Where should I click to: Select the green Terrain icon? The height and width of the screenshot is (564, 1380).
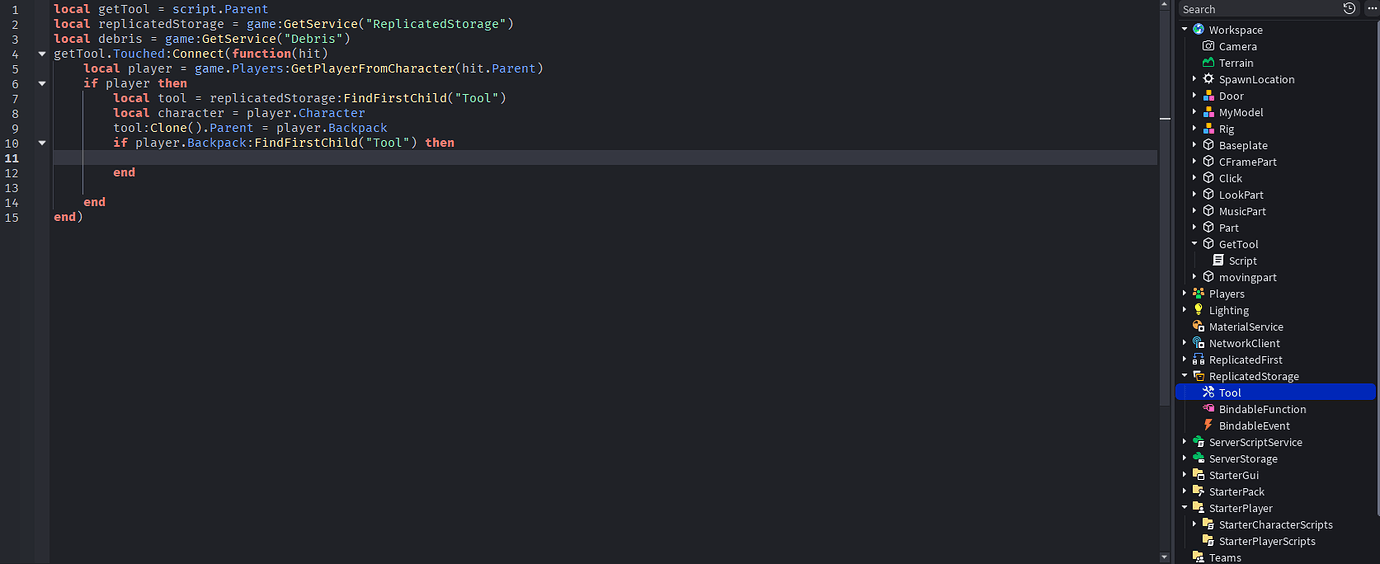[x=1208, y=63]
